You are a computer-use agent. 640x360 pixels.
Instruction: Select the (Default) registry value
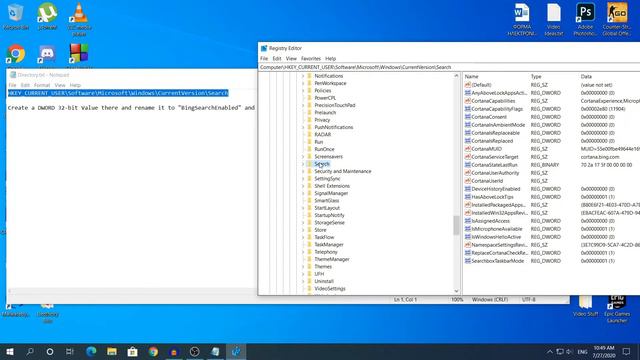[x=481, y=85]
